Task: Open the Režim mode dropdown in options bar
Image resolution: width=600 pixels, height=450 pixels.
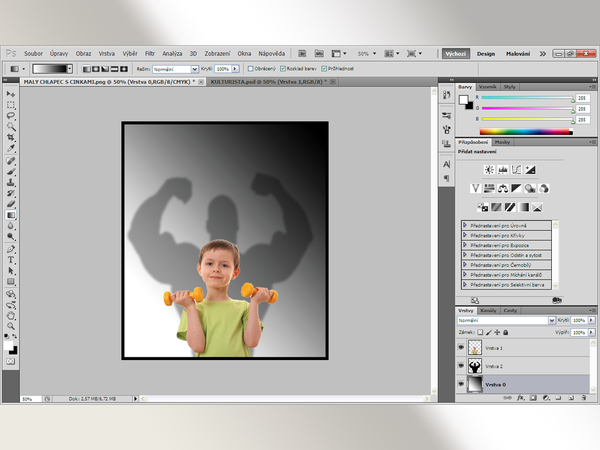Action: 176,68
